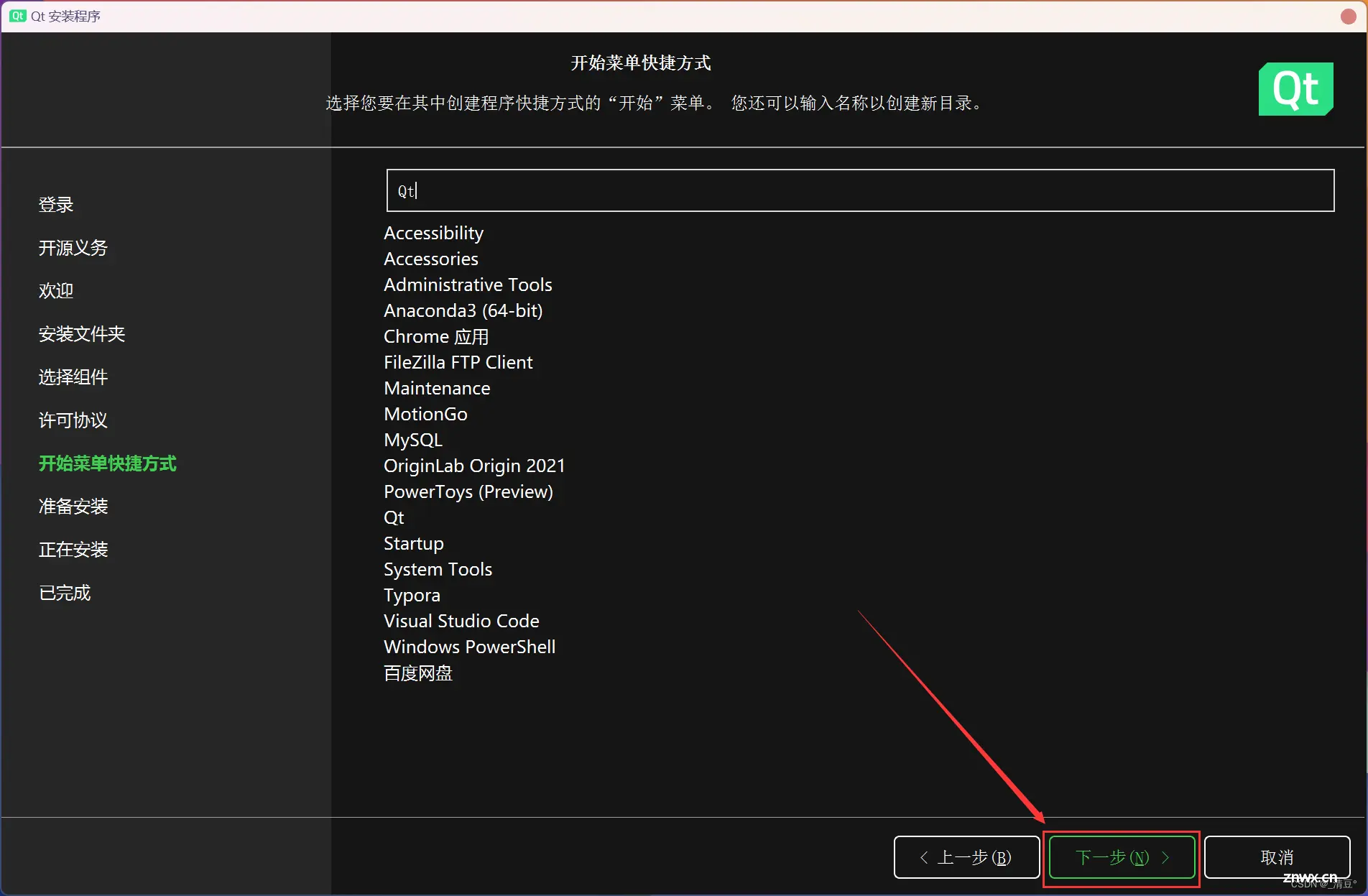Click the 许可协议 step in the sidebar
The width and height of the screenshot is (1368, 896).
[73, 420]
